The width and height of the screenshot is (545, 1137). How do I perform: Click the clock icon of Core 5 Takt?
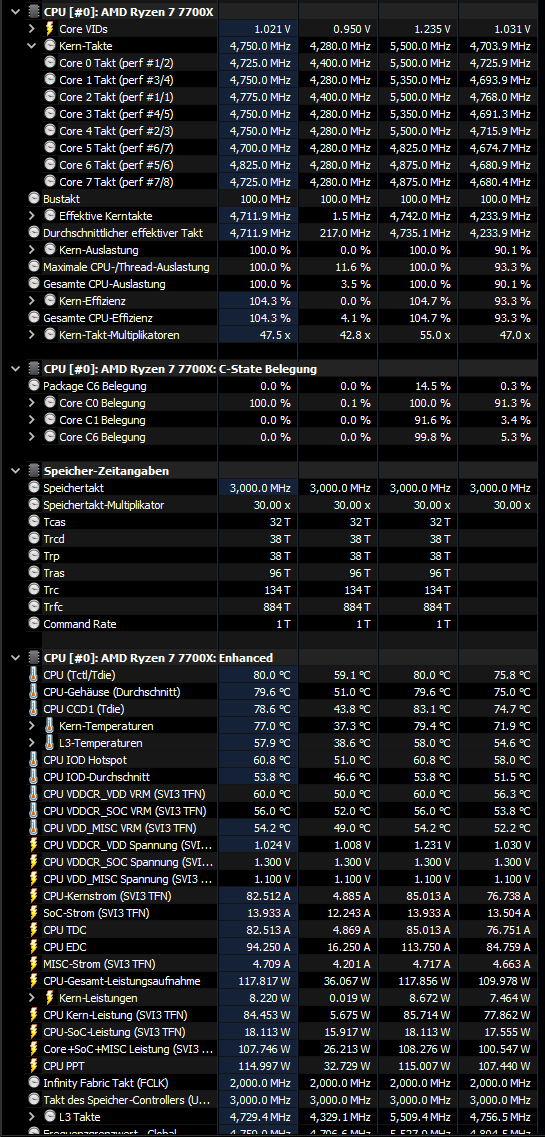coord(49,148)
